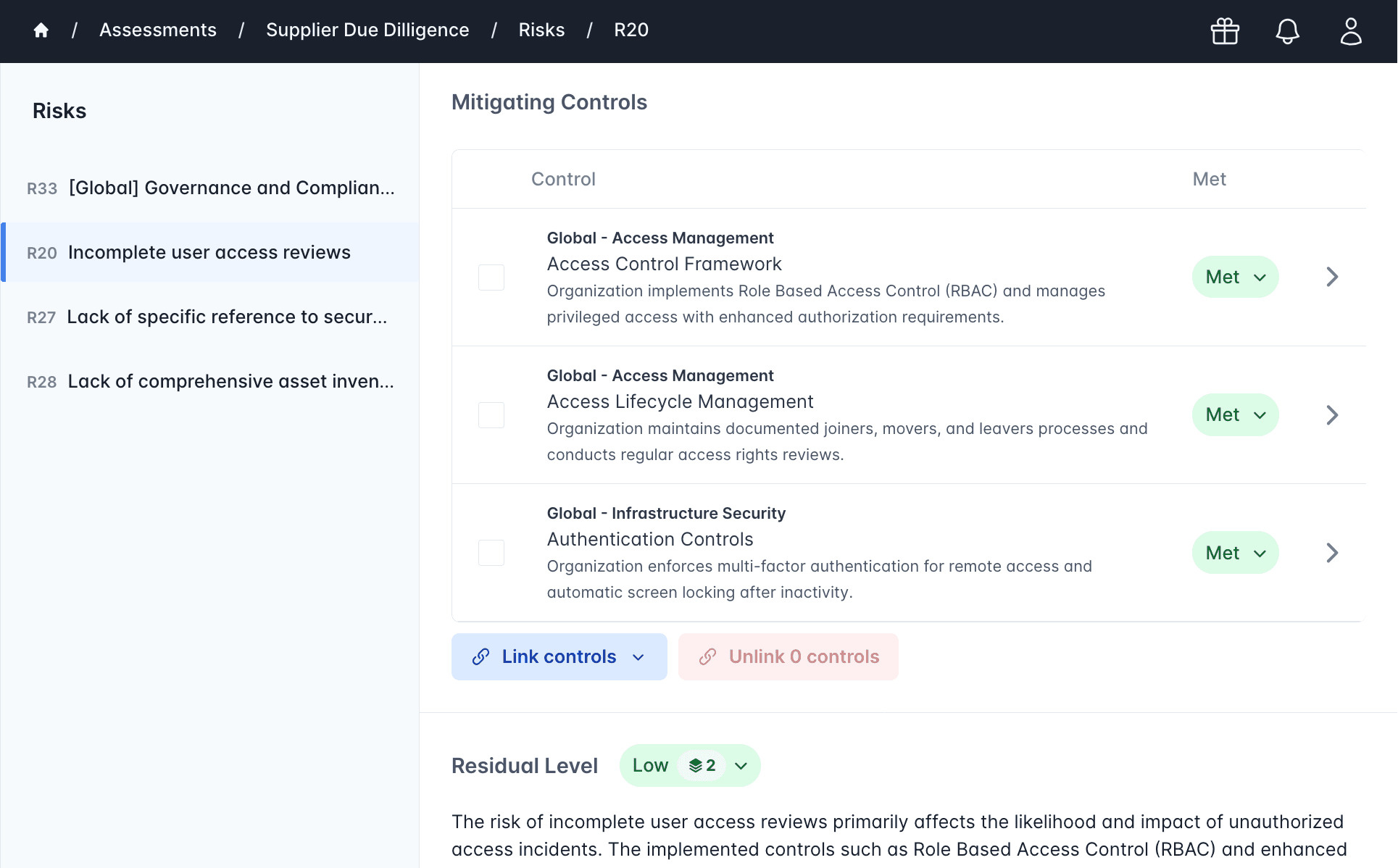Select risk R27 in sidebar
The width and height of the screenshot is (1398, 868).
point(209,317)
